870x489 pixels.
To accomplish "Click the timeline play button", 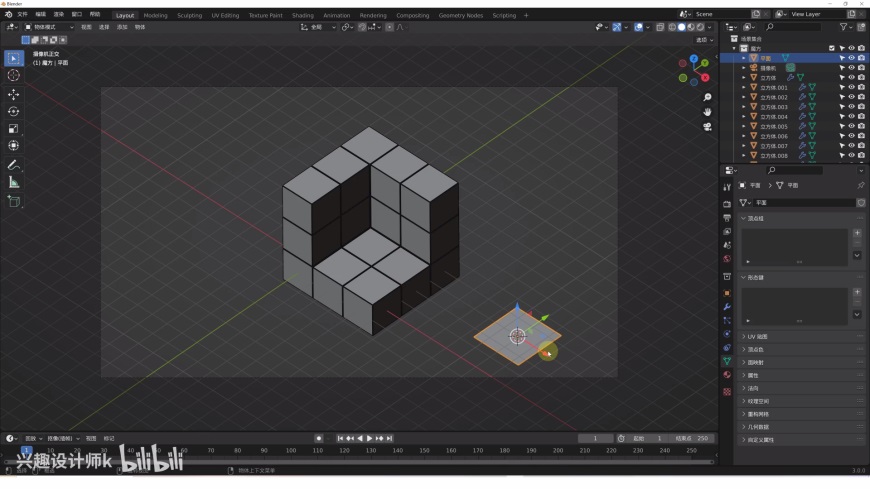I will [x=370, y=438].
